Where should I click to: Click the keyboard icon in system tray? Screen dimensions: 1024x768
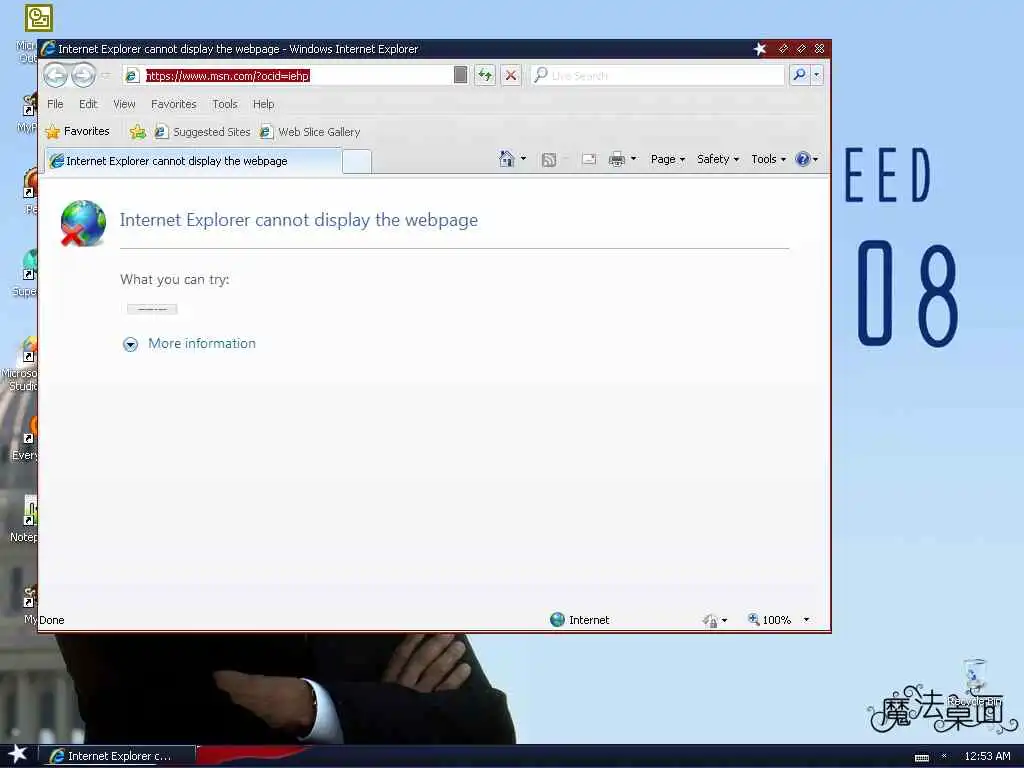(x=921, y=758)
